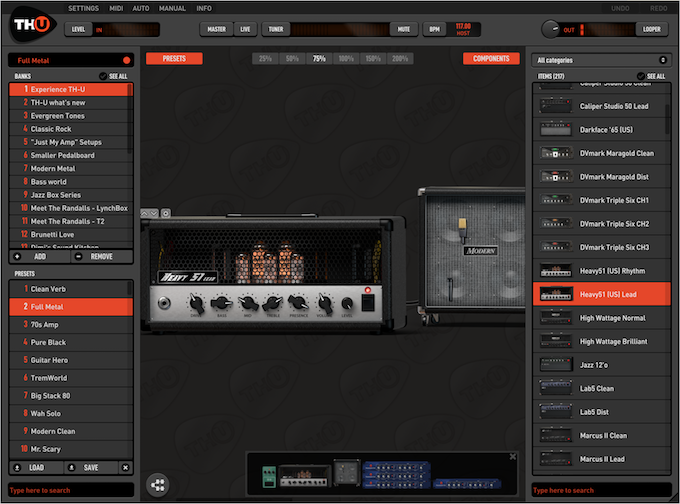Screen dimensions: 680x504
Task: Select the single blue rack unit in the overview
Action: click(x=467, y=484)
